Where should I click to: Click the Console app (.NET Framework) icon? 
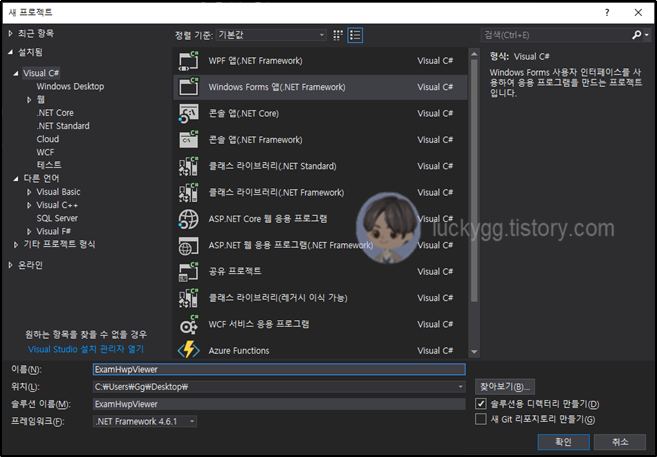point(189,139)
